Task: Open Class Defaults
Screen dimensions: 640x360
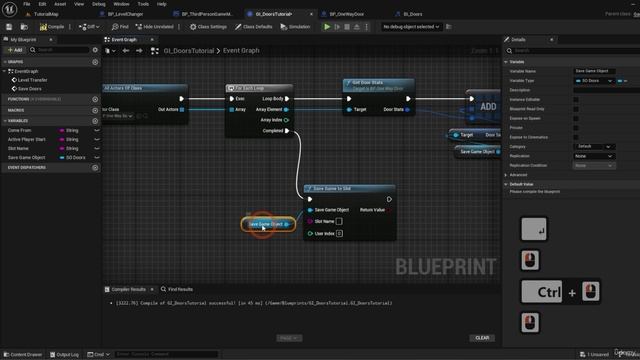Action: point(253,27)
